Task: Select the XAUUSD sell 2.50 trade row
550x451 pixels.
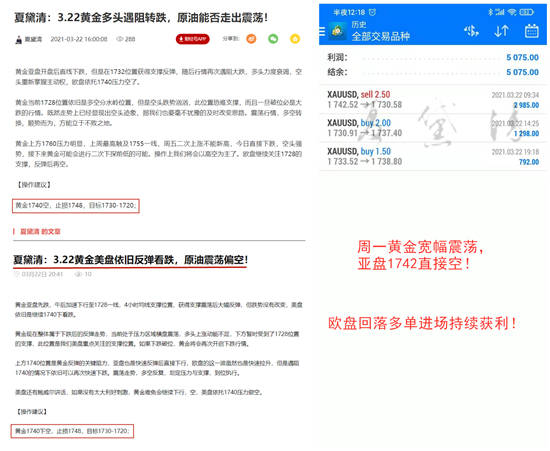Action: [433, 100]
